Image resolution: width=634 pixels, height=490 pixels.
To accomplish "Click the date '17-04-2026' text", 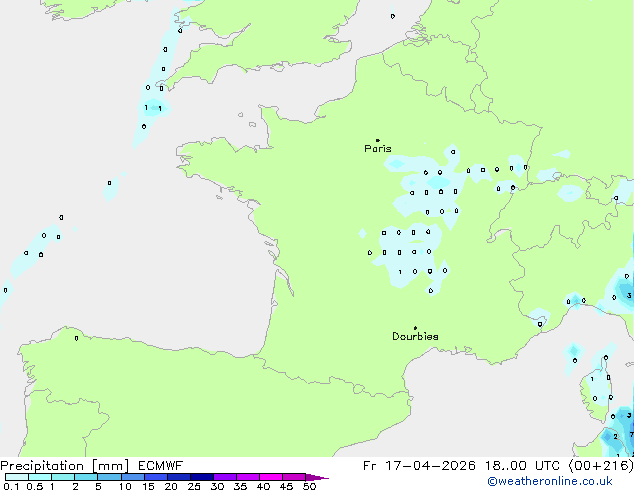I will tap(430, 466).
